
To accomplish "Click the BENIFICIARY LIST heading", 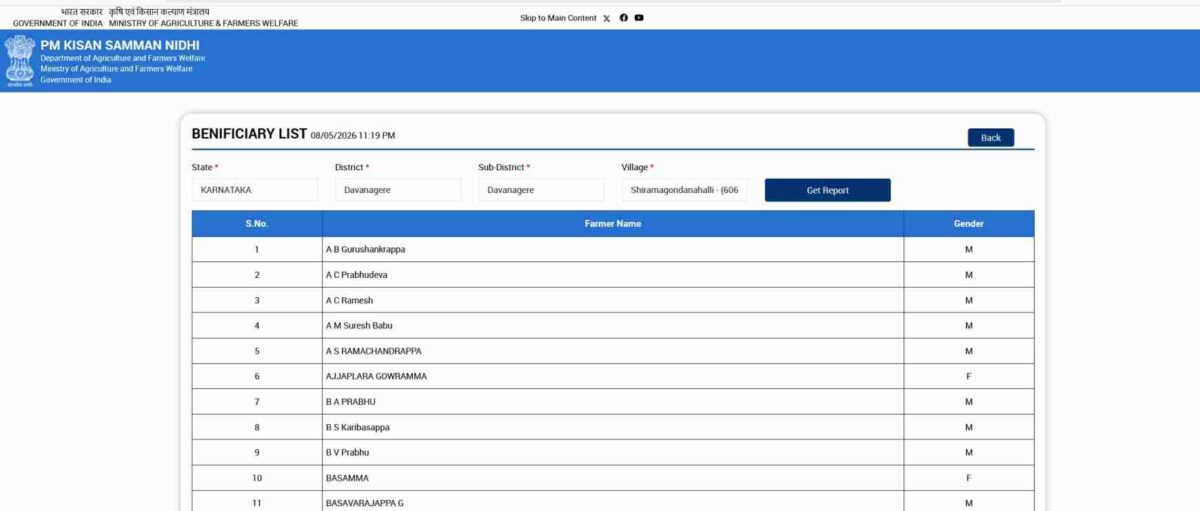I will coord(249,134).
